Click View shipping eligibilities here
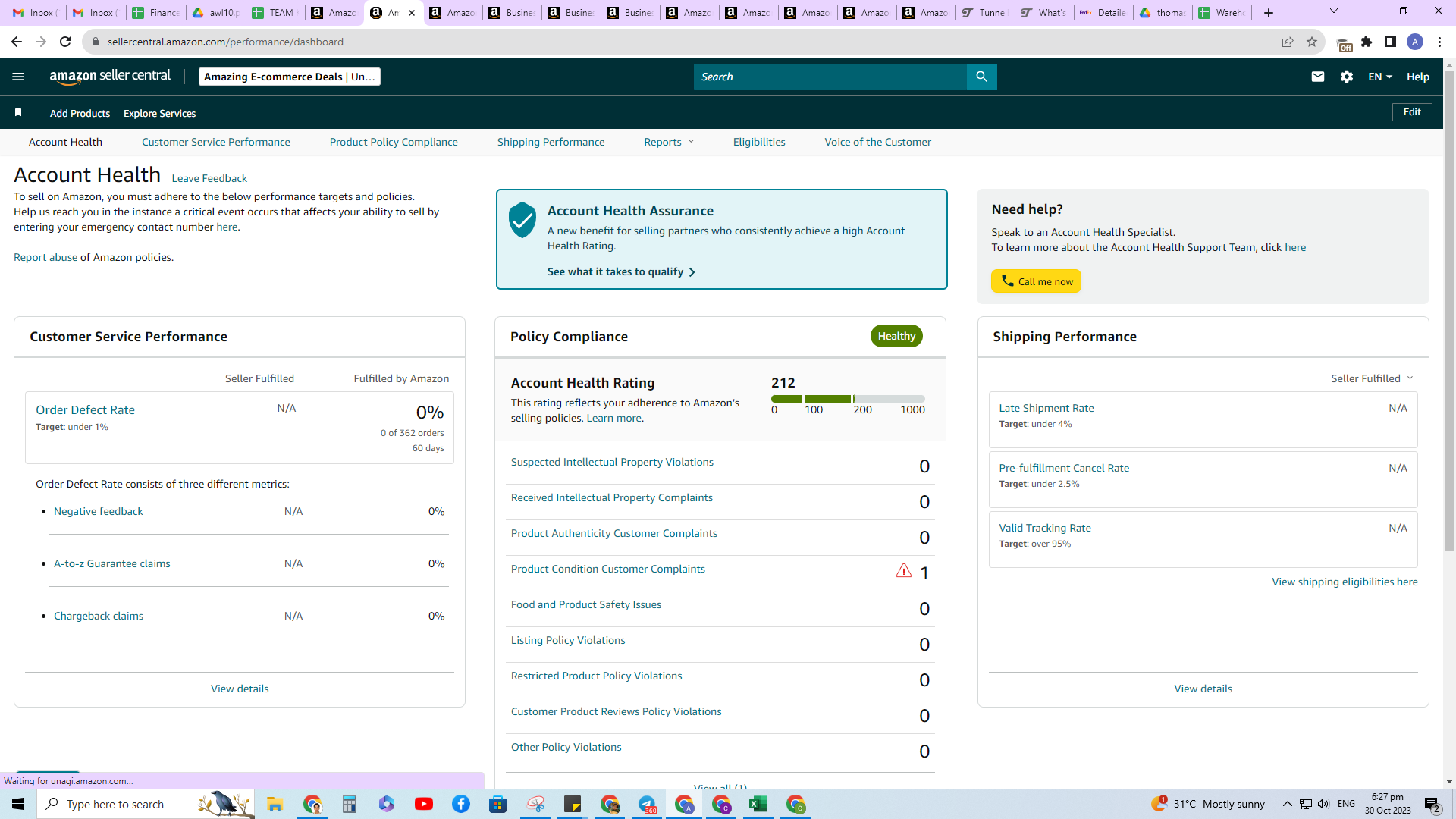The height and width of the screenshot is (819, 1456). [1345, 582]
